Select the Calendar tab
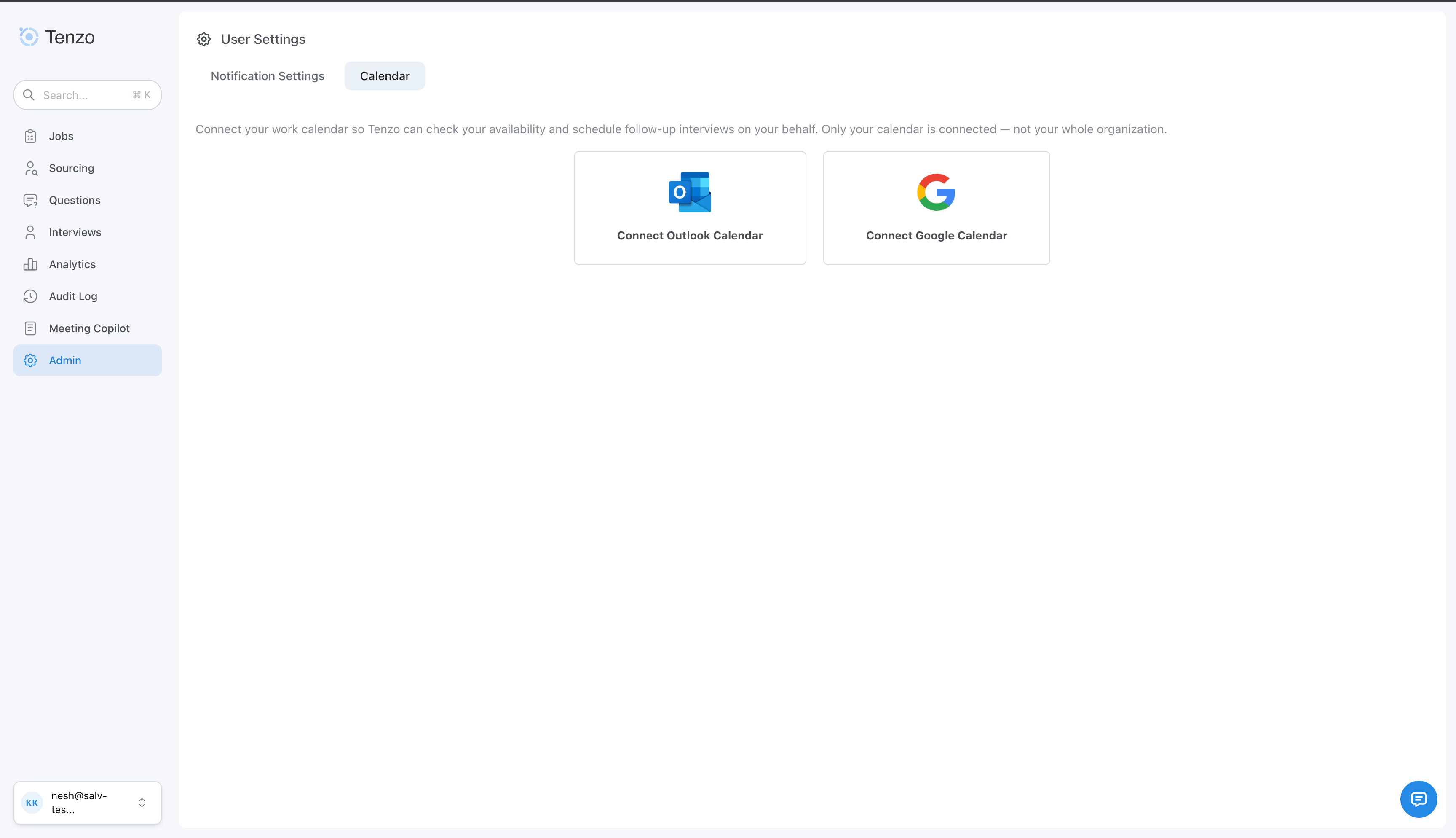Screen dimensions: 1456x838 385,76
